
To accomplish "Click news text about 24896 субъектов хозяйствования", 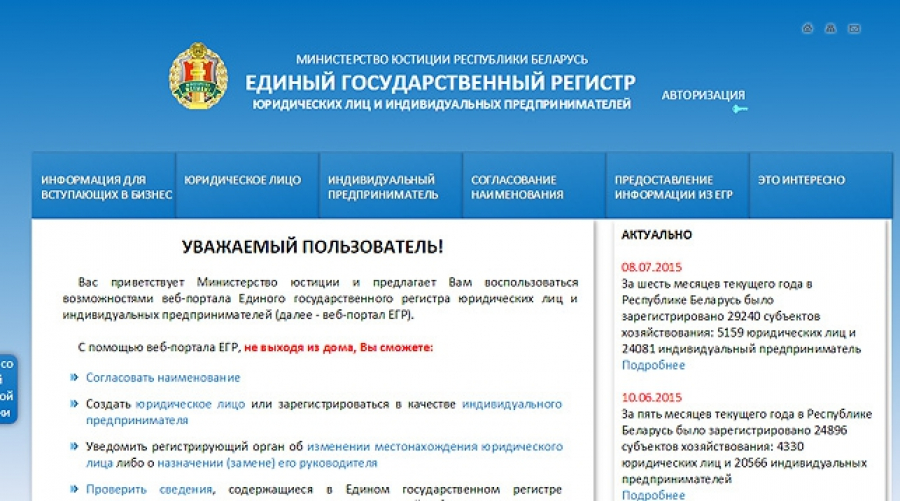I will (747, 446).
